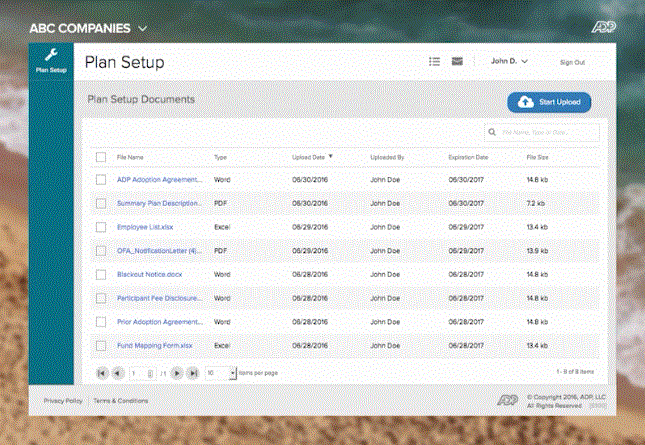Image resolution: width=645 pixels, height=445 pixels.
Task: Select checkbox for Blackout Notice.docx
Action: [x=101, y=274]
